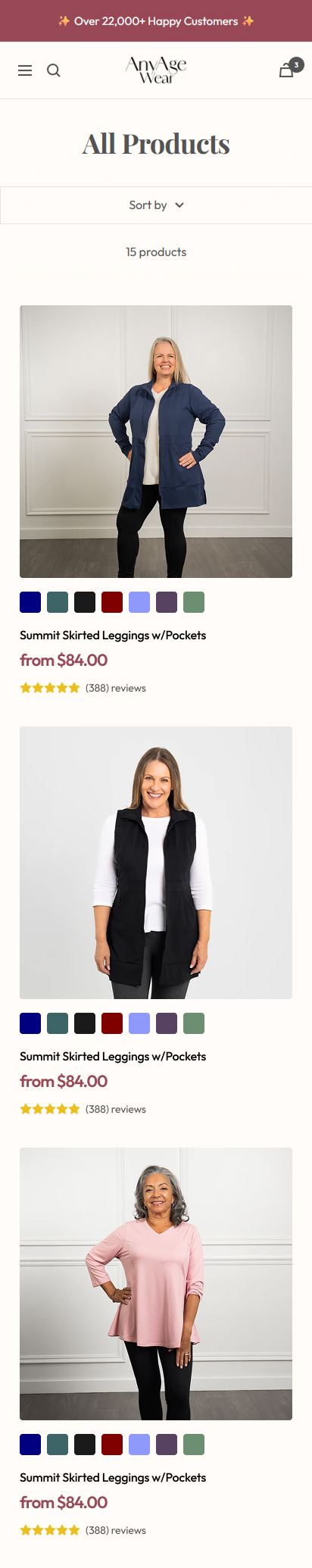This screenshot has width=312, height=1568.
Task: Select black swatch under second product
Action: [x=85, y=1023]
